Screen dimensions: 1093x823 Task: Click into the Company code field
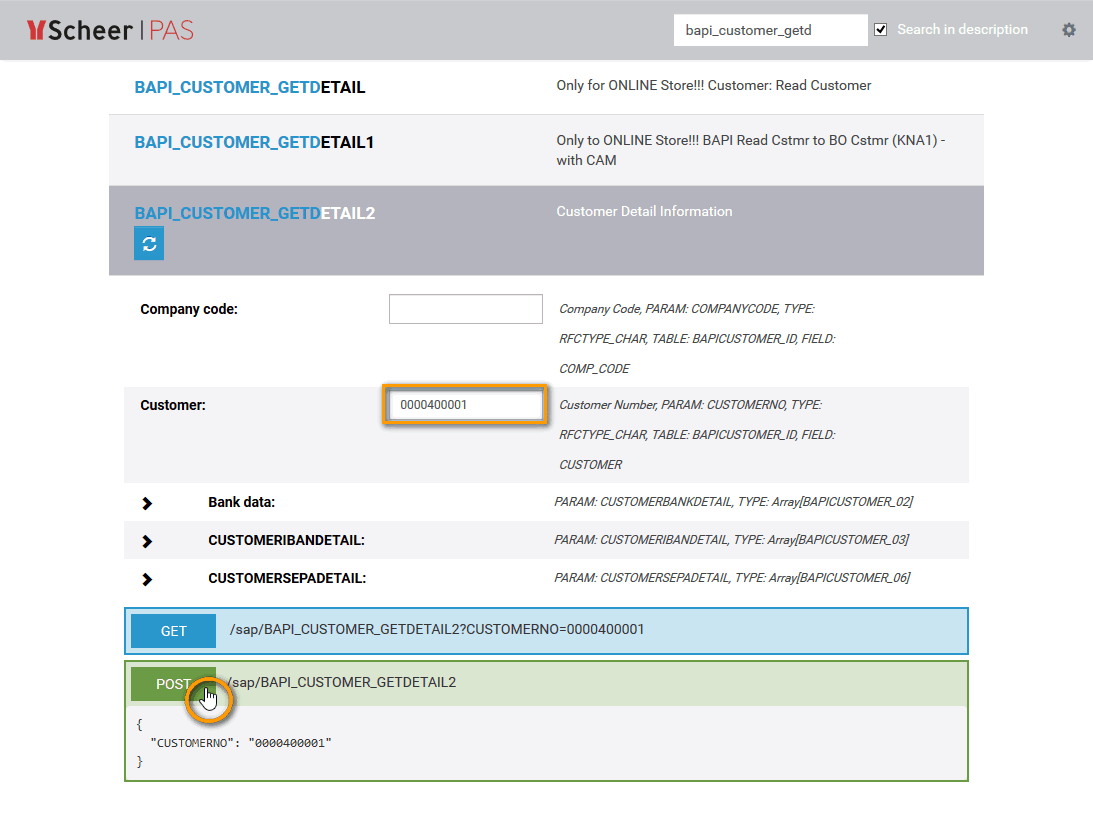click(465, 309)
